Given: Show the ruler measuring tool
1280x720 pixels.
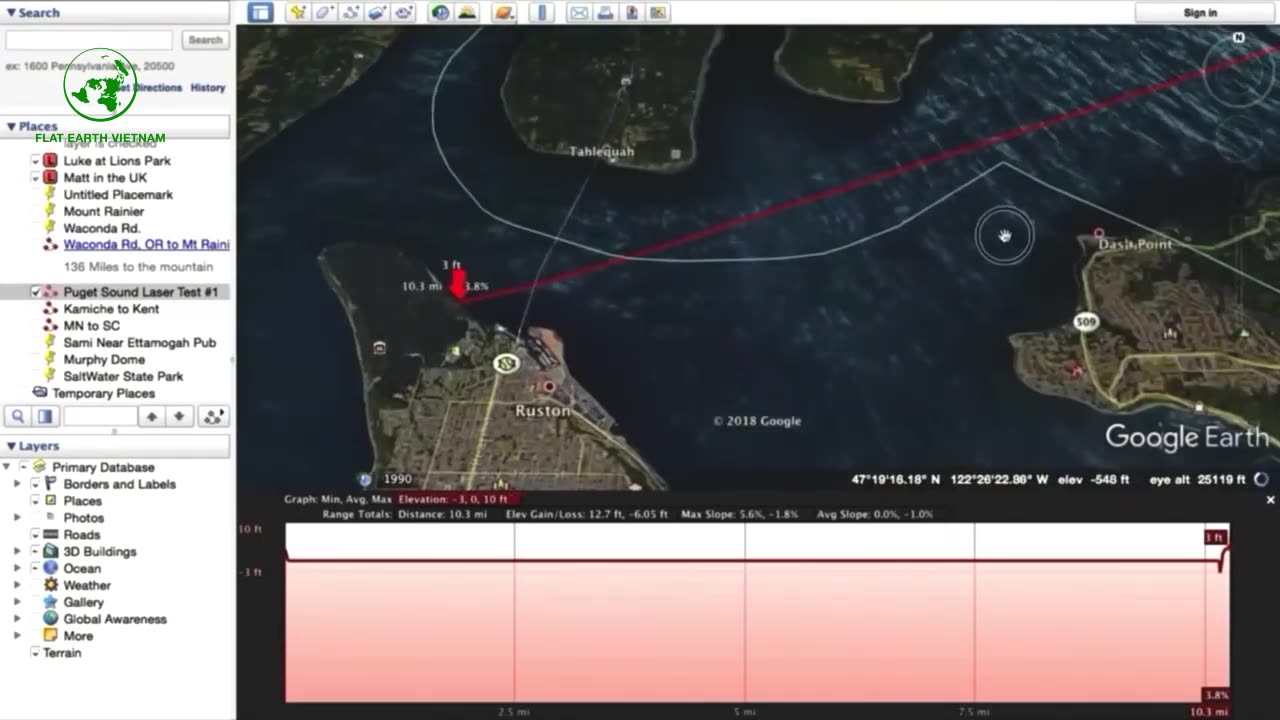Looking at the screenshot, I should click(542, 12).
